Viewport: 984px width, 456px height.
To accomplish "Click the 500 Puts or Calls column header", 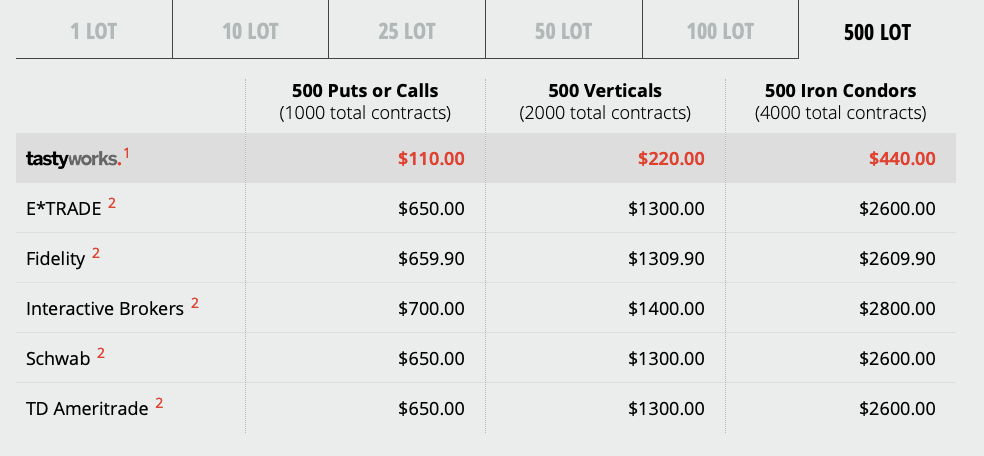I will 365,102.
